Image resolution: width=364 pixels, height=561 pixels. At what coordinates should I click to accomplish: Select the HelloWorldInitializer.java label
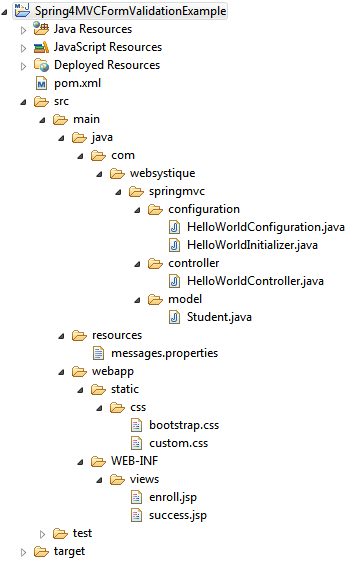pyautogui.click(x=252, y=245)
